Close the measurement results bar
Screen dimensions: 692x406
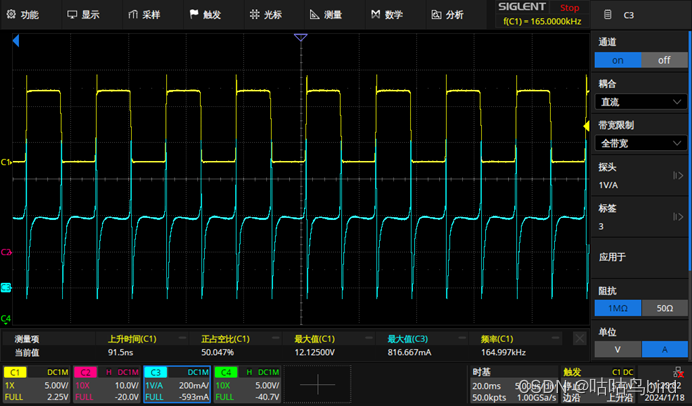[x=579, y=338]
